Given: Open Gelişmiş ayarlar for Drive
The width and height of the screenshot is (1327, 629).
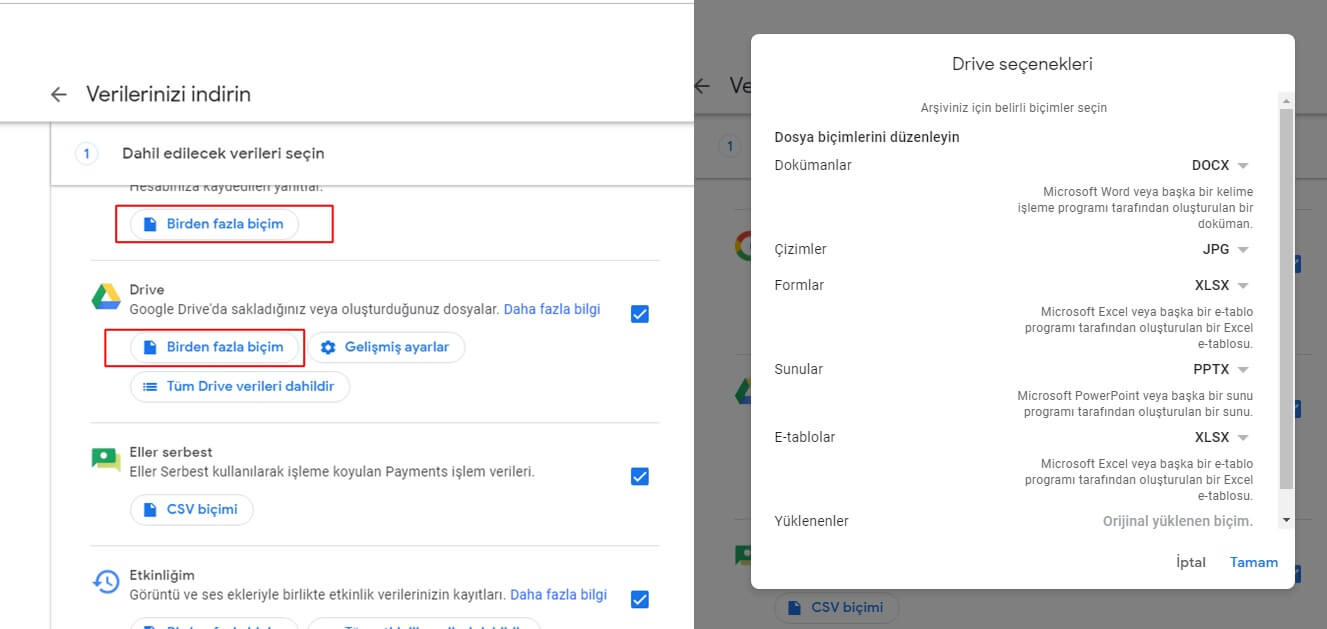Looking at the screenshot, I should coord(386,347).
